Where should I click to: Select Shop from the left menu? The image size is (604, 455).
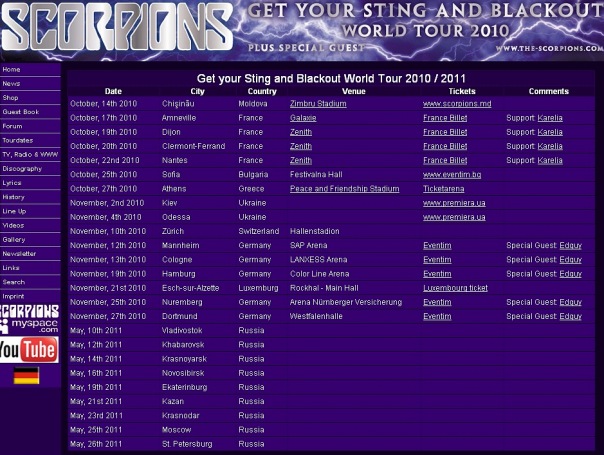point(10,98)
